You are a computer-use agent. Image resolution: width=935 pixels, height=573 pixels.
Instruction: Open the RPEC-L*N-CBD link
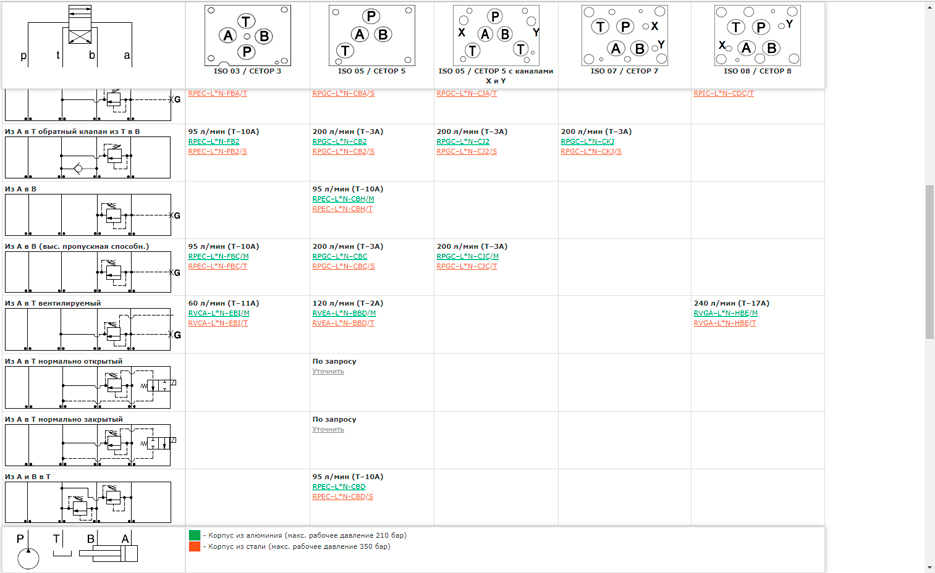click(x=339, y=487)
